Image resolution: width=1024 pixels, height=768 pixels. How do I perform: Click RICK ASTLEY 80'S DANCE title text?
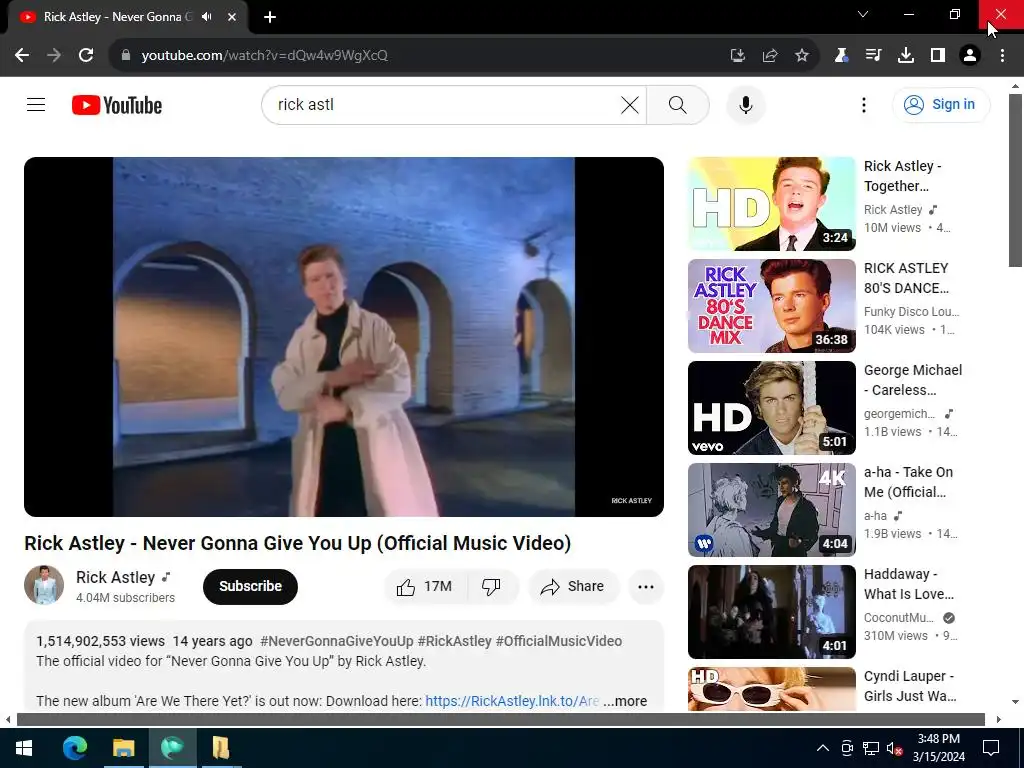click(906, 278)
